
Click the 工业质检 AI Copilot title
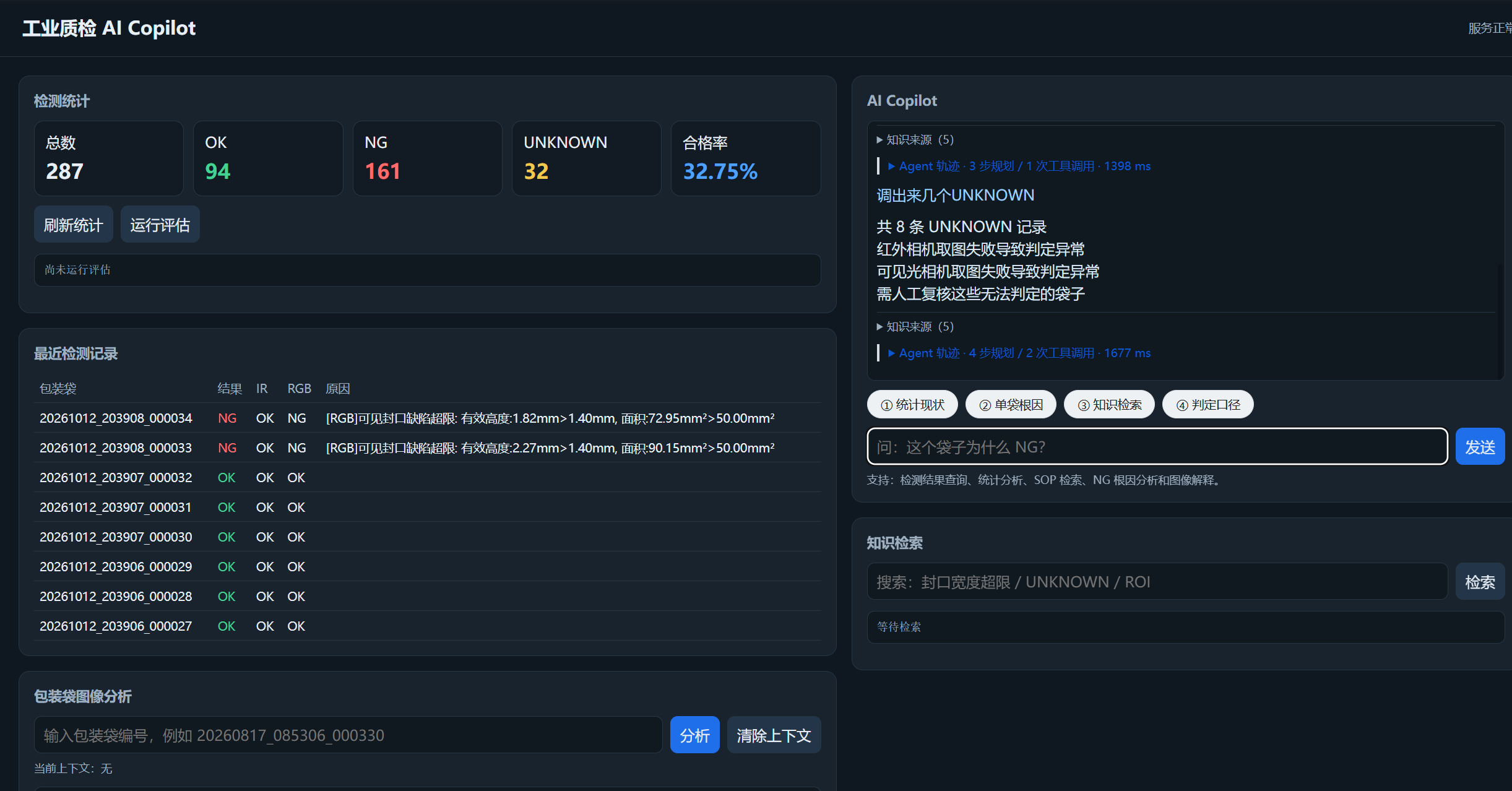109,28
